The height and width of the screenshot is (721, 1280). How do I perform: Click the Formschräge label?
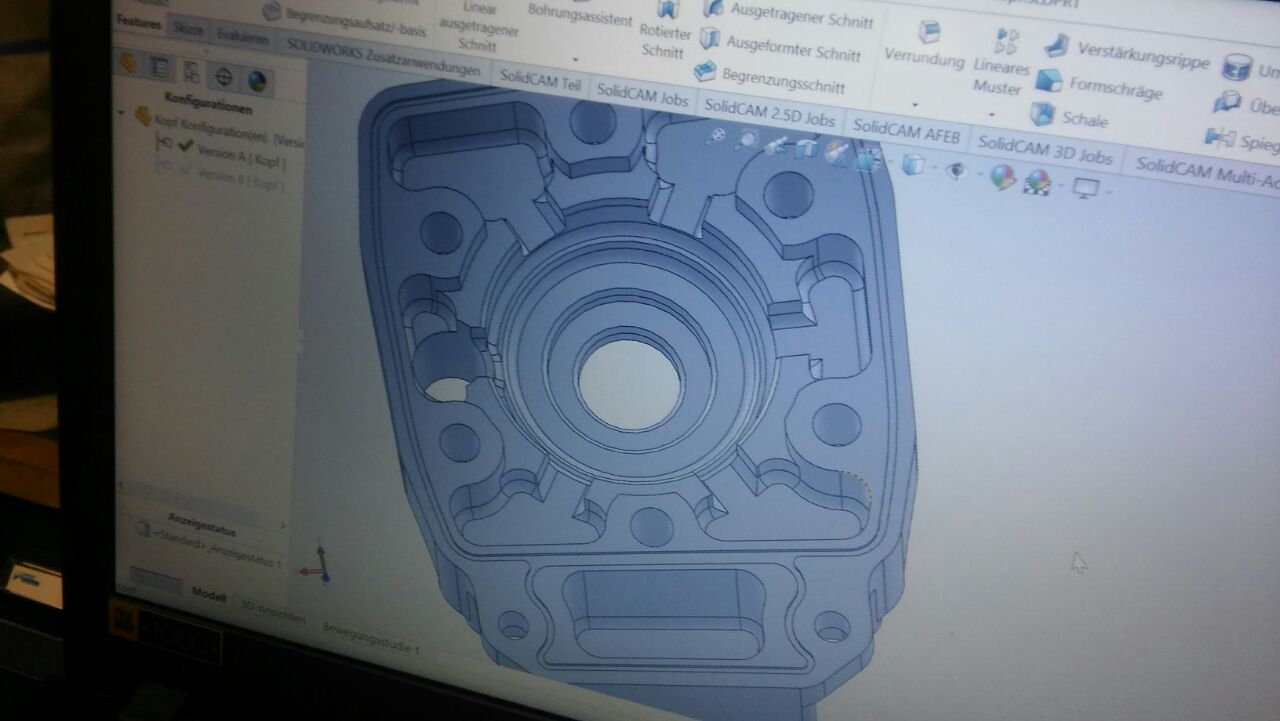tap(1116, 88)
